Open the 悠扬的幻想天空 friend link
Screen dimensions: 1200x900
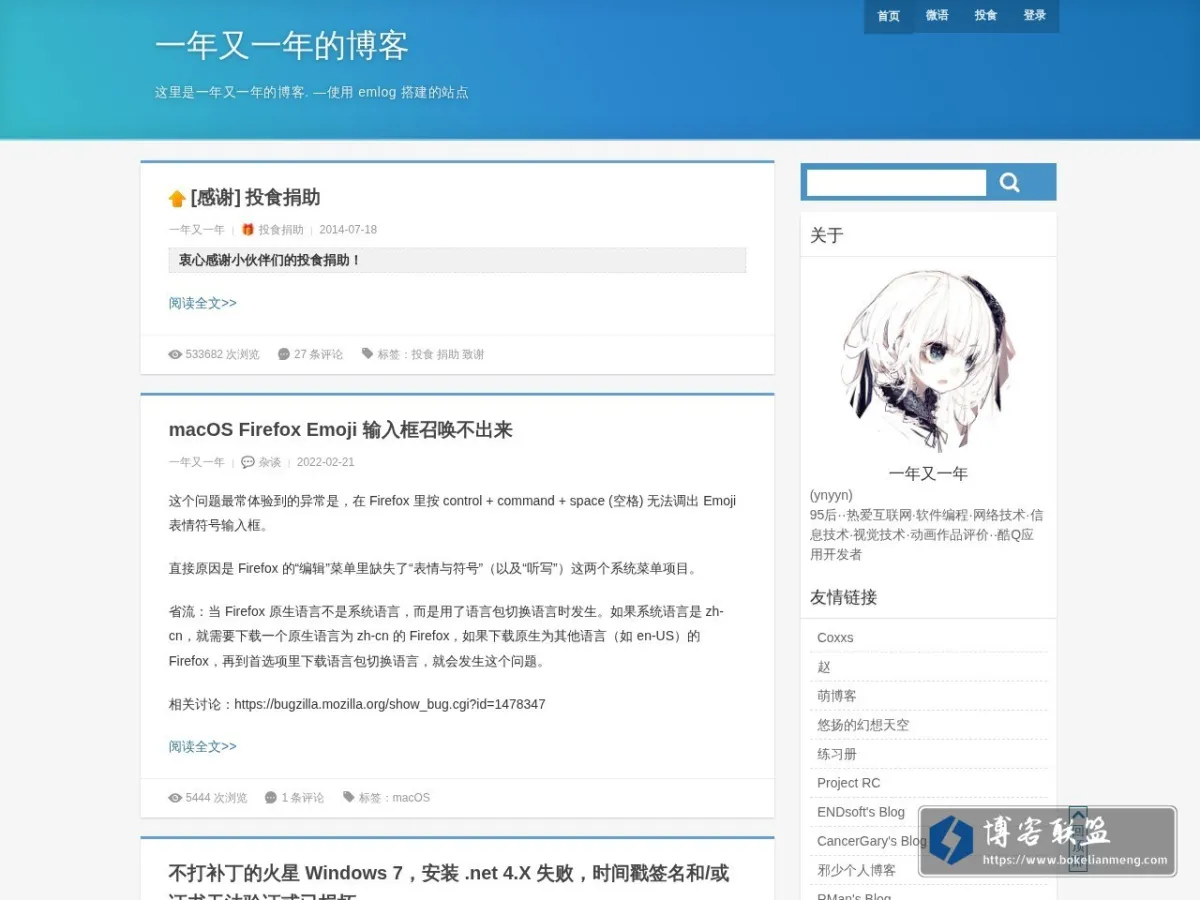863,725
